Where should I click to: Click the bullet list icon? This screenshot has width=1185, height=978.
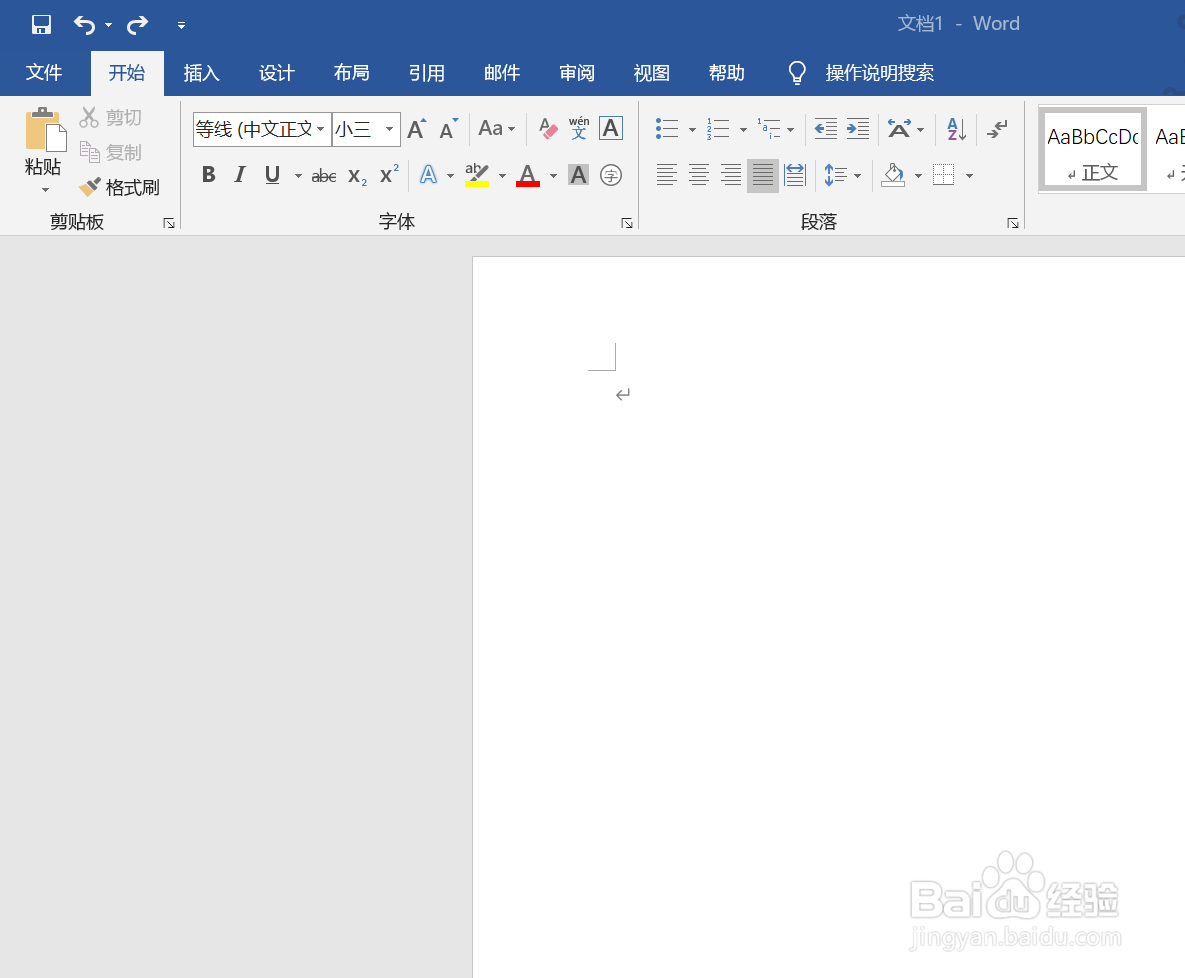(x=667, y=128)
